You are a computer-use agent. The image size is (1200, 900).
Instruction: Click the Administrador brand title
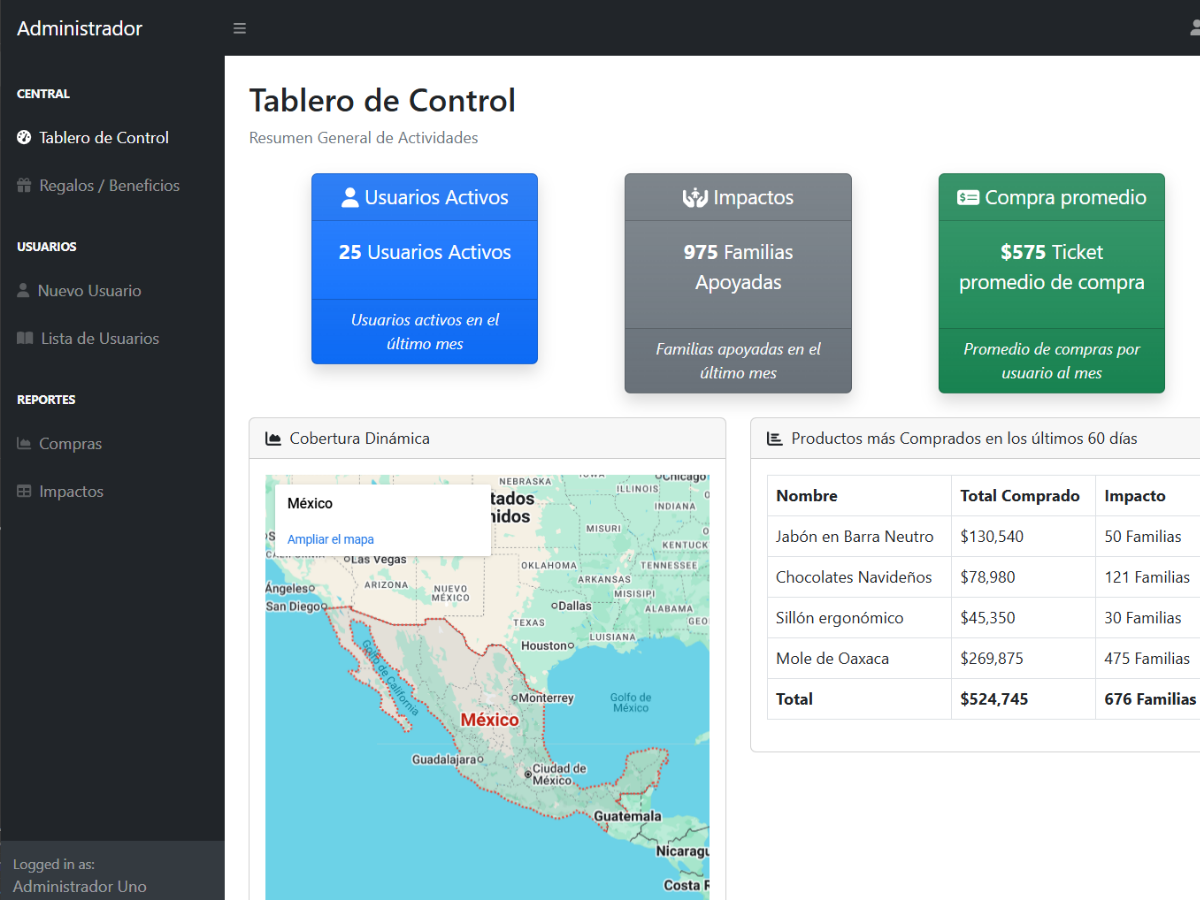[80, 28]
